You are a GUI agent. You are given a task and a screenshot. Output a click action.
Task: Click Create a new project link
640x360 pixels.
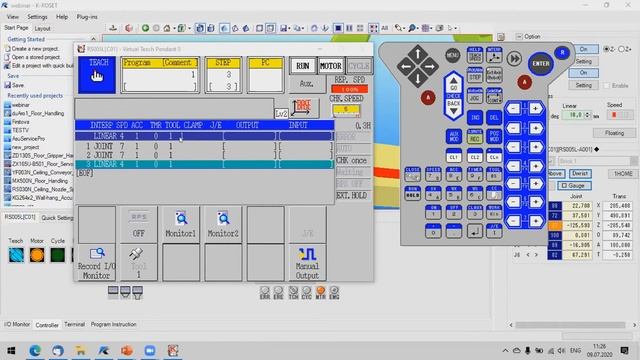pos(35,49)
